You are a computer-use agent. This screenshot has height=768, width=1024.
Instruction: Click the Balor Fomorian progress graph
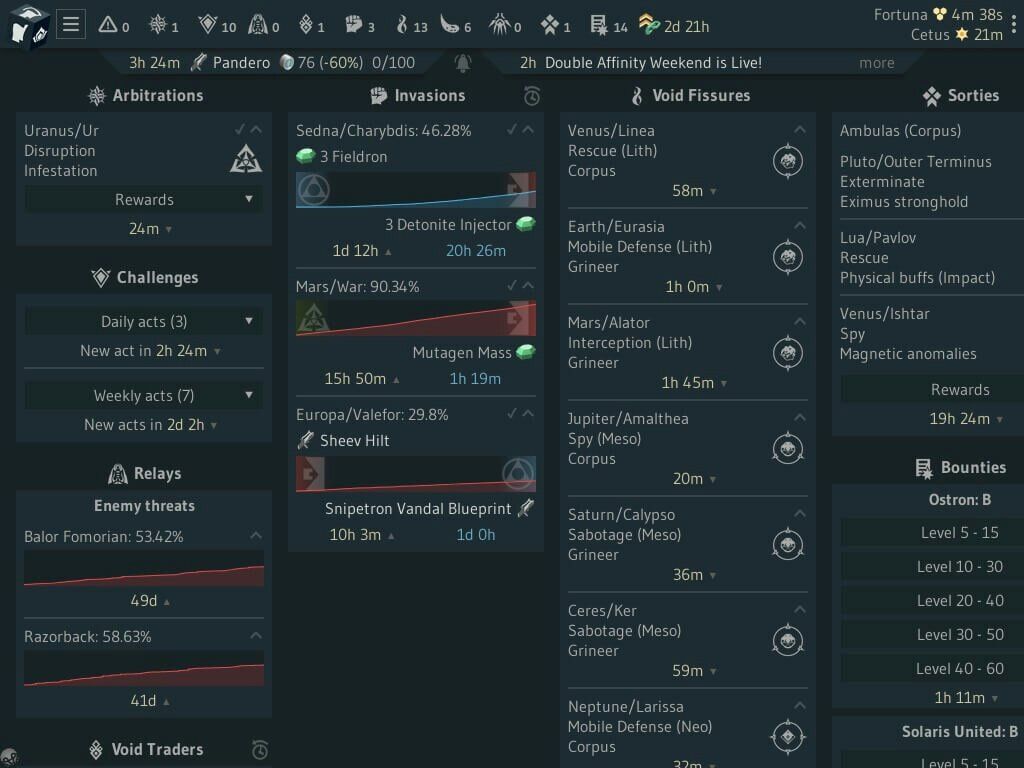[x=144, y=568]
